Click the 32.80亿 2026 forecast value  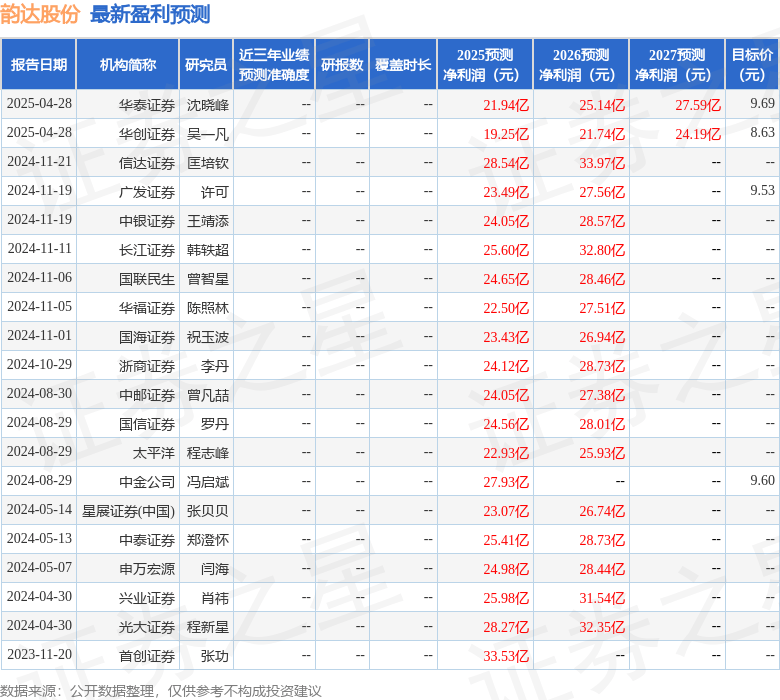click(602, 250)
